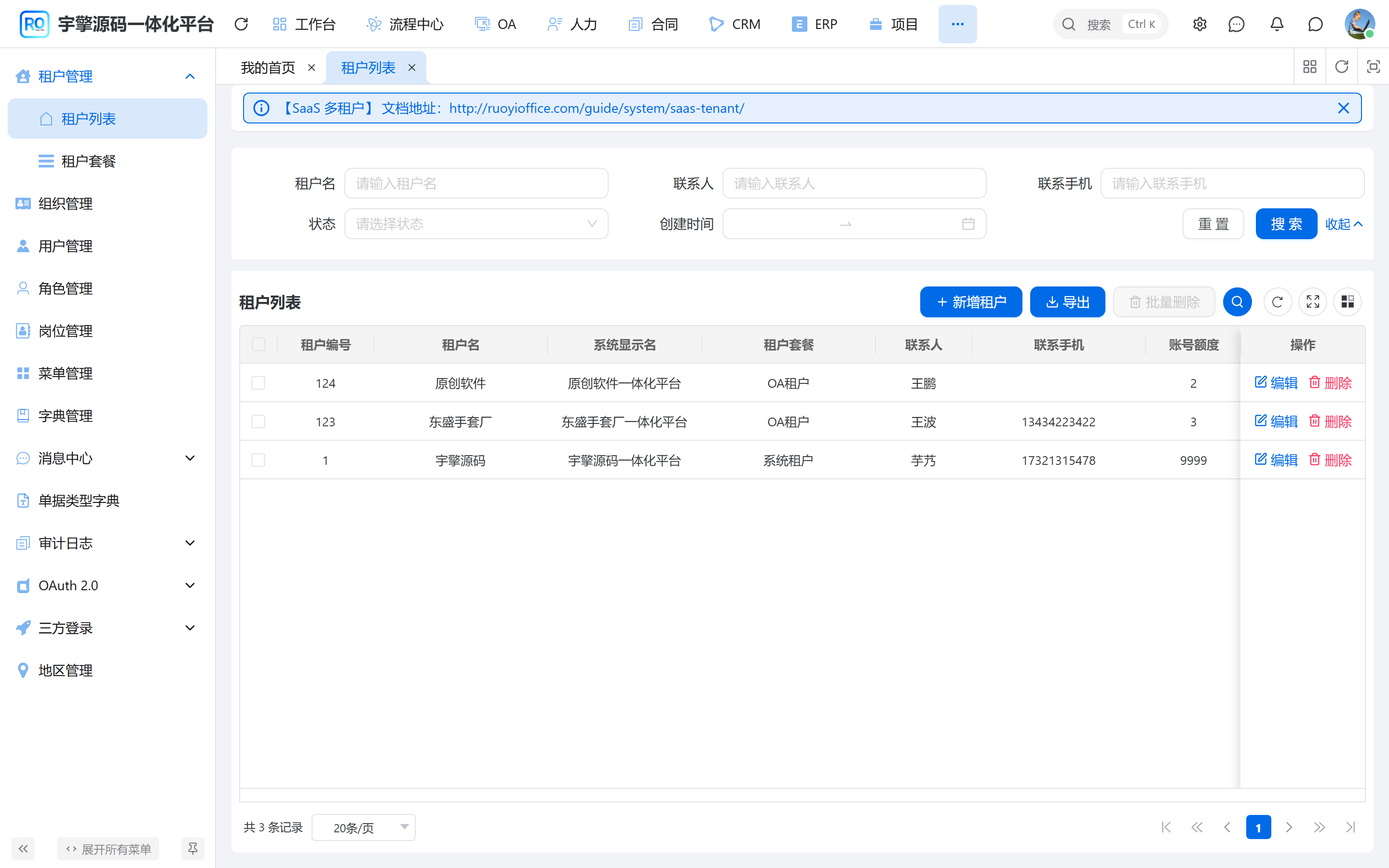Go to the first page
The width and height of the screenshot is (1389, 868).
[1166, 827]
